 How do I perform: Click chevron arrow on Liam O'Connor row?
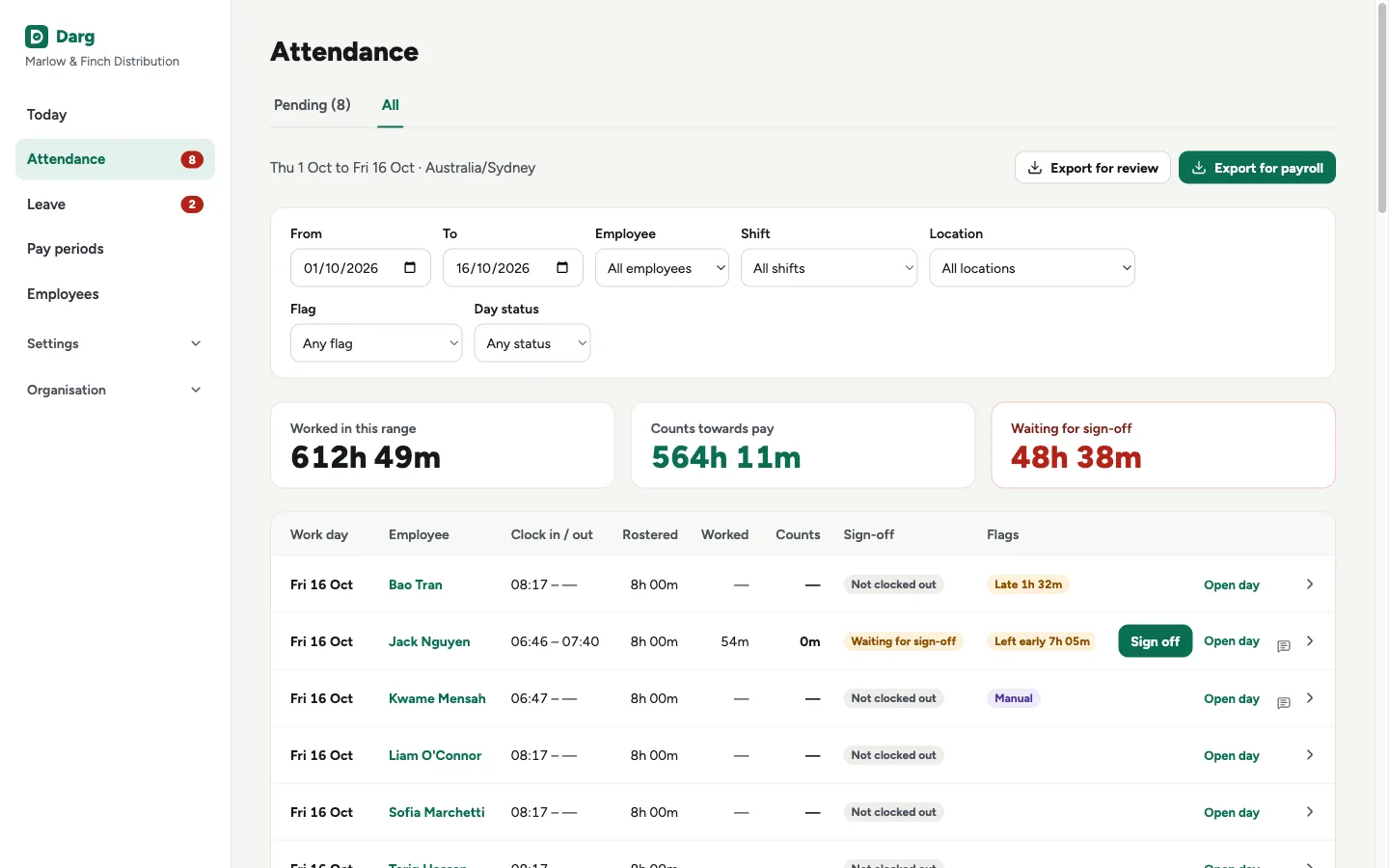tap(1310, 755)
